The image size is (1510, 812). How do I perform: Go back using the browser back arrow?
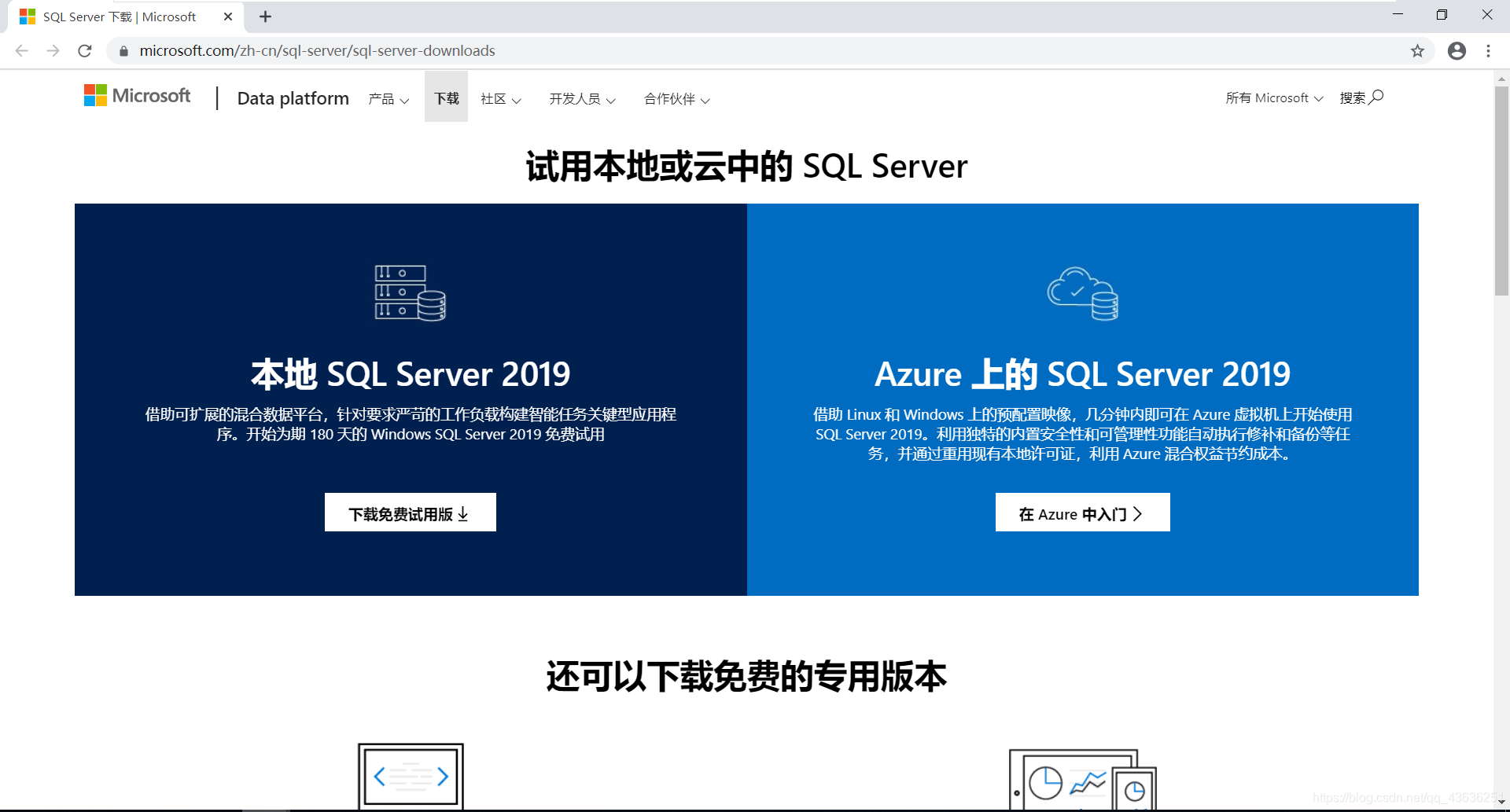click(x=22, y=51)
